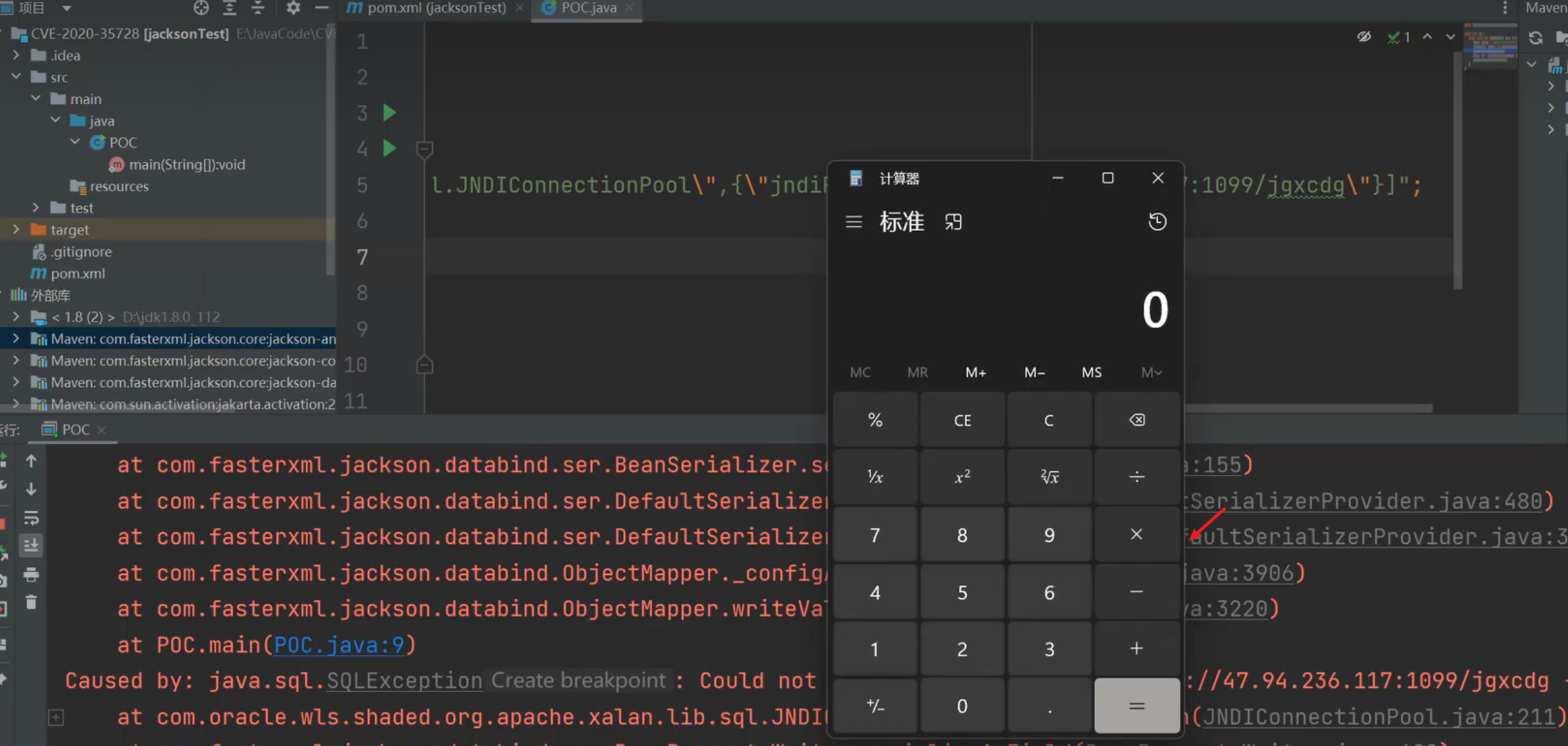Click the run gutter icon on line 3
Image resolution: width=1568 pixels, height=746 pixels.
(x=389, y=113)
